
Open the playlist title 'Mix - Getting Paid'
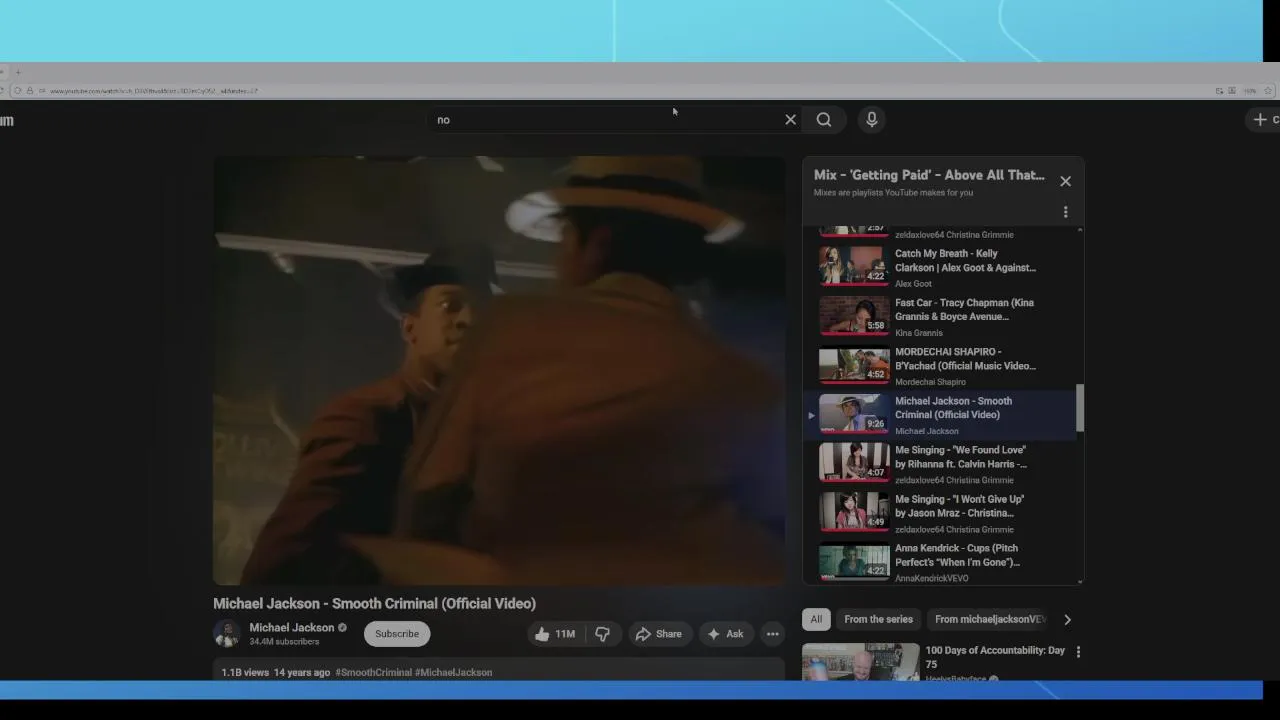[929, 175]
